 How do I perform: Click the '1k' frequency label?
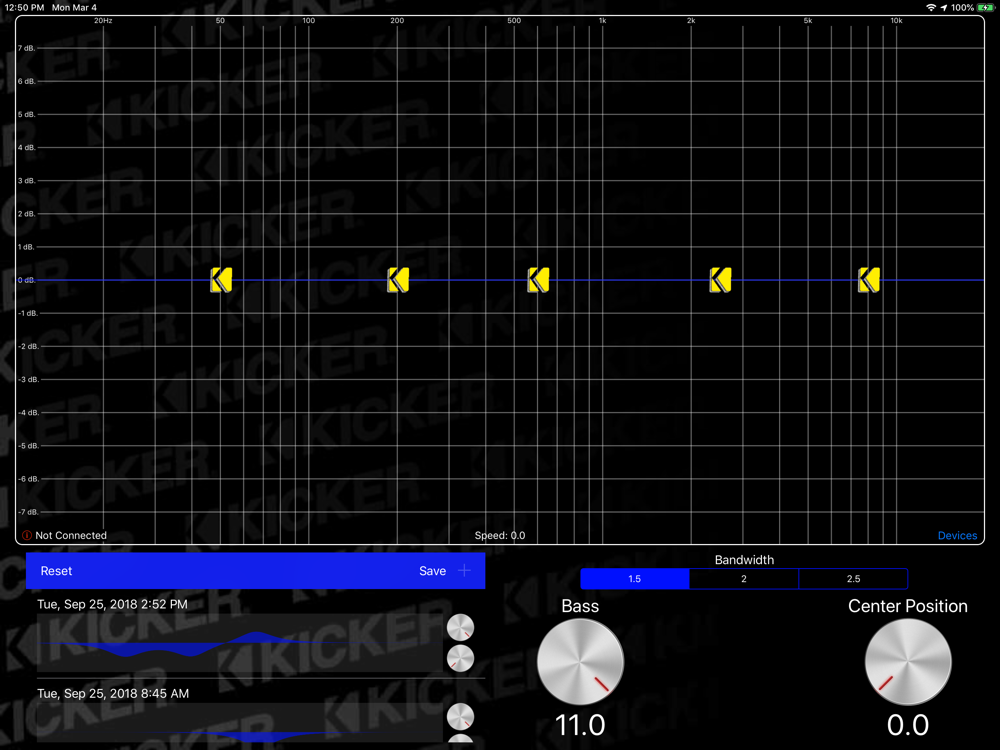tap(602, 20)
